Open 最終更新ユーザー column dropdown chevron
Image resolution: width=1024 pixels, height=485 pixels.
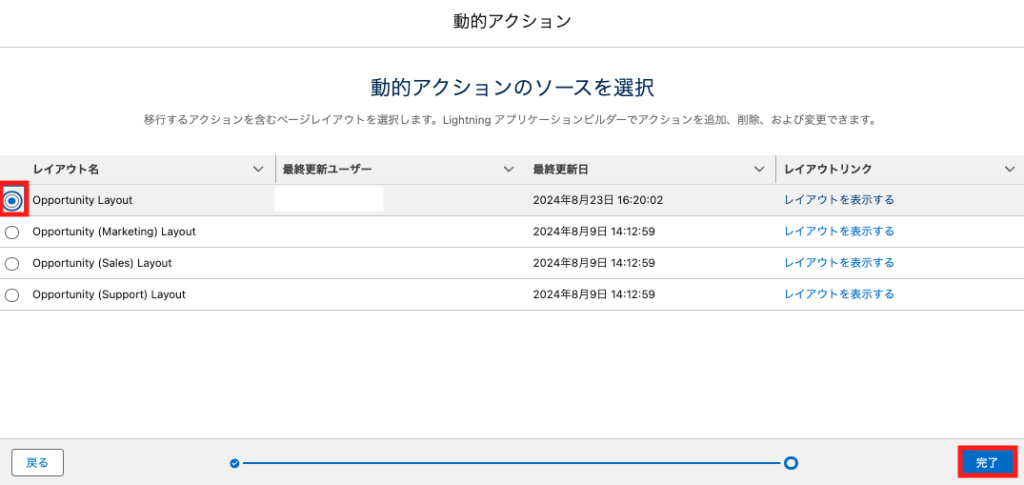click(509, 170)
